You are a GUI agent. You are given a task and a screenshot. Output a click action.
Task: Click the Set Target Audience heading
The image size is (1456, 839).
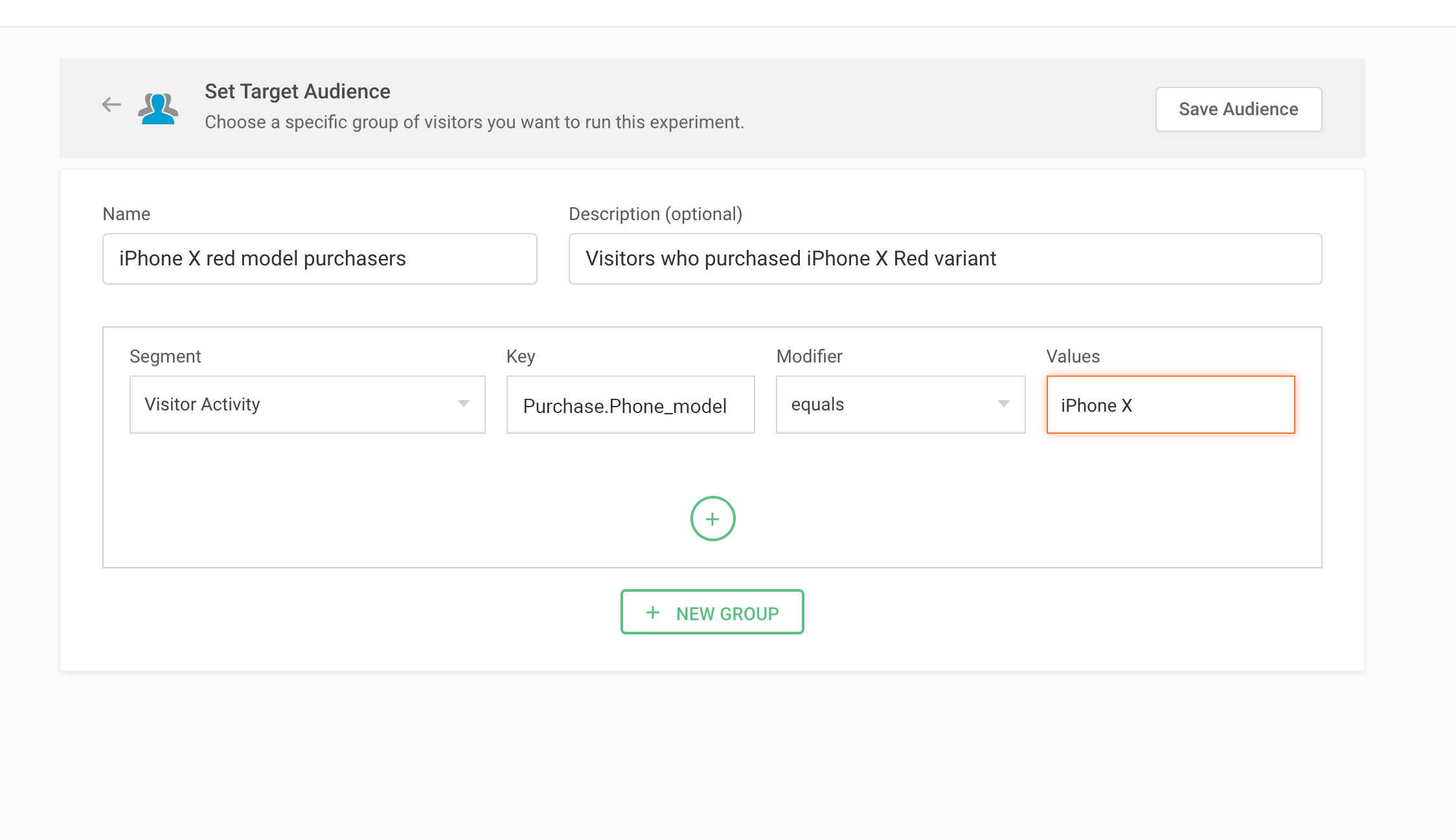(x=297, y=91)
